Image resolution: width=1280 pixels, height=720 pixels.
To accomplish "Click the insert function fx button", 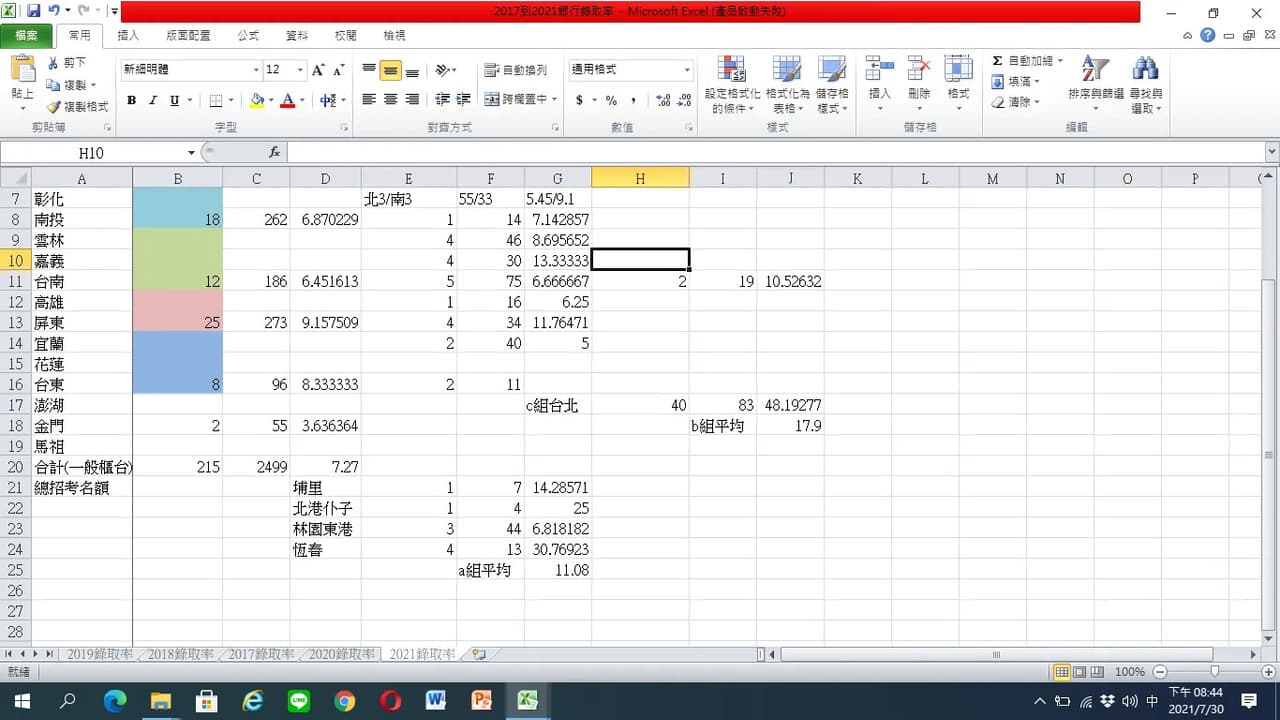I will [274, 152].
